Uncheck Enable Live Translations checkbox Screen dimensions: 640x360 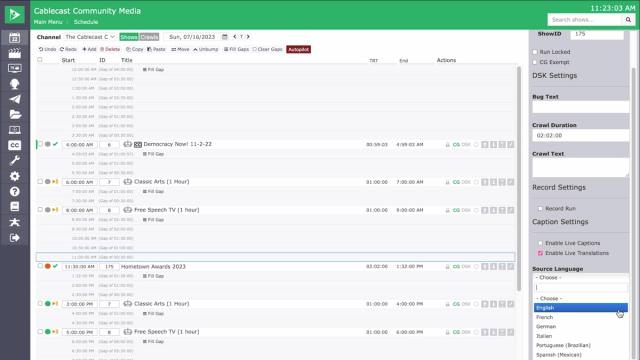point(540,253)
